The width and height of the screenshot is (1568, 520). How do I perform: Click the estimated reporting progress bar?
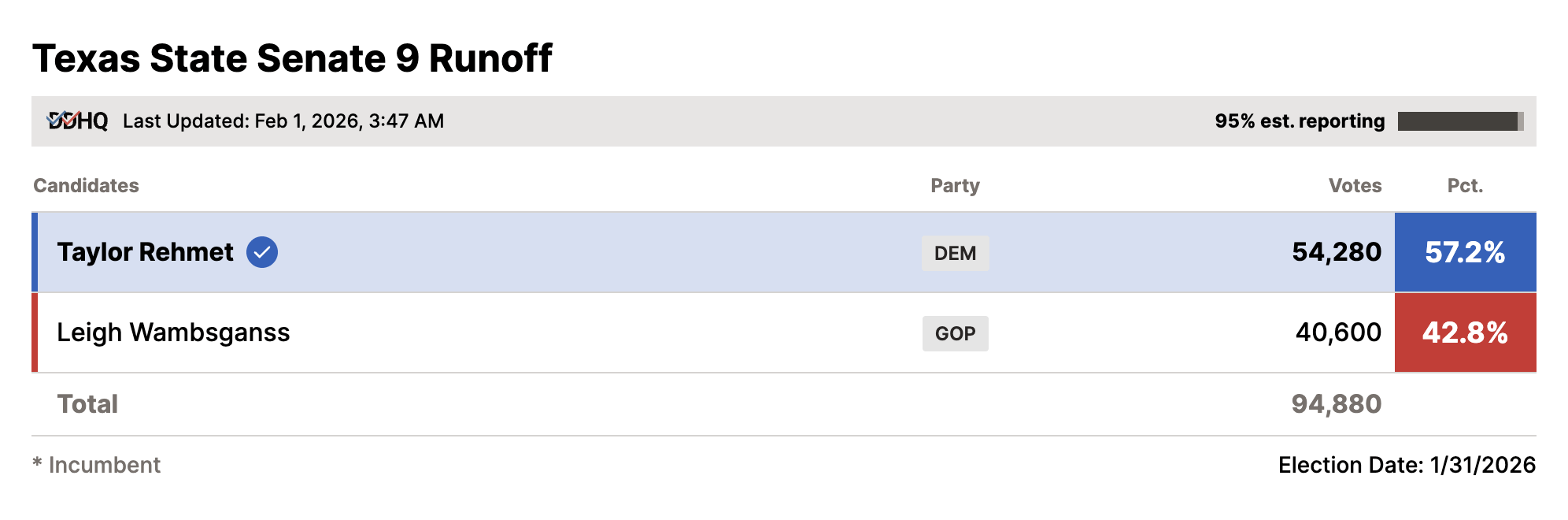pyautogui.click(x=1460, y=121)
